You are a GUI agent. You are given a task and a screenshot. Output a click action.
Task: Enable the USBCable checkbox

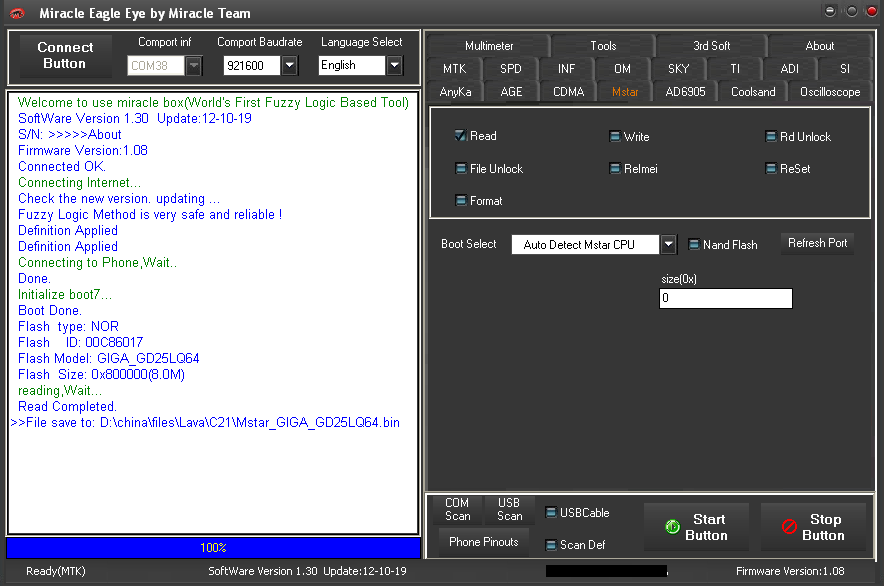[551, 513]
